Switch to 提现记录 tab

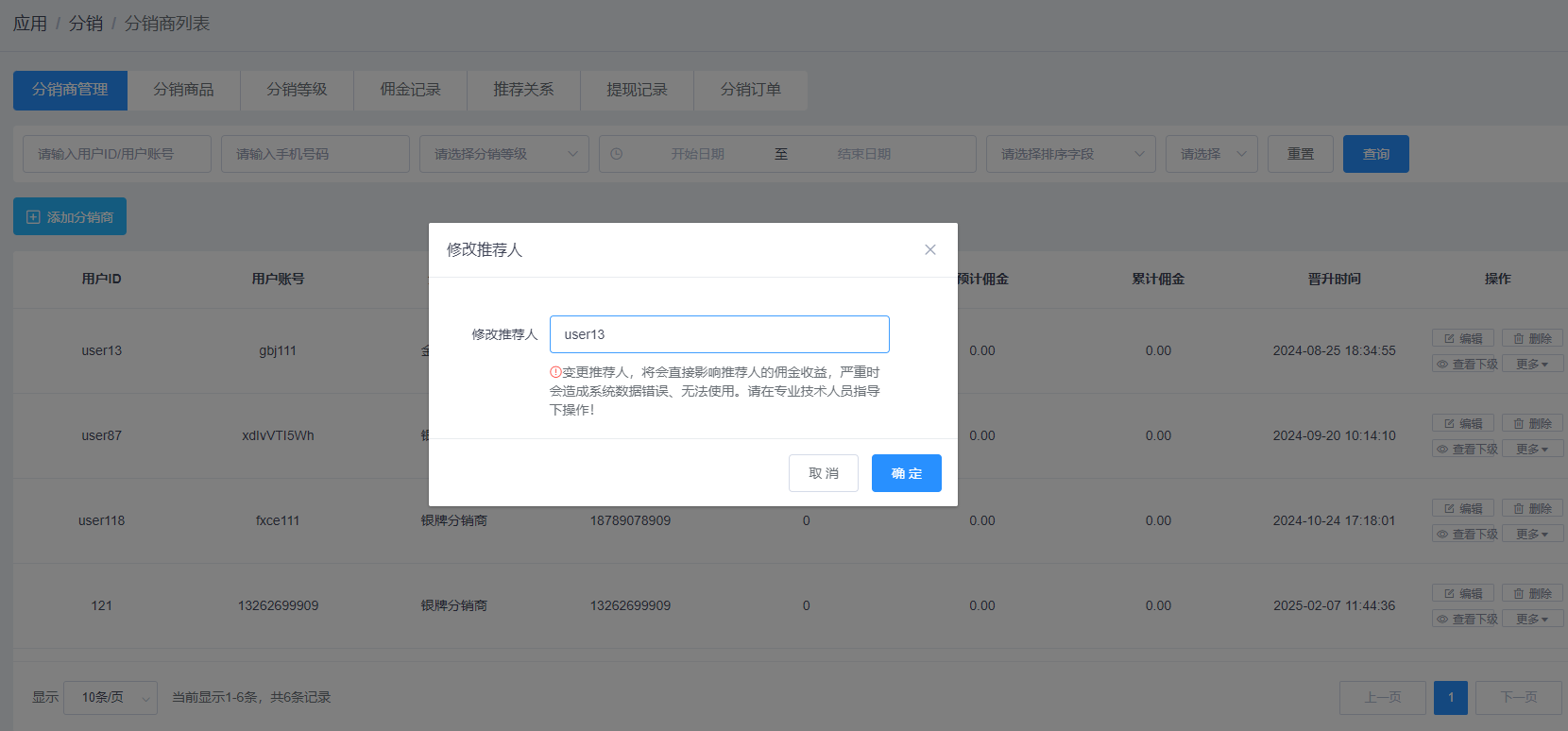[x=637, y=90]
